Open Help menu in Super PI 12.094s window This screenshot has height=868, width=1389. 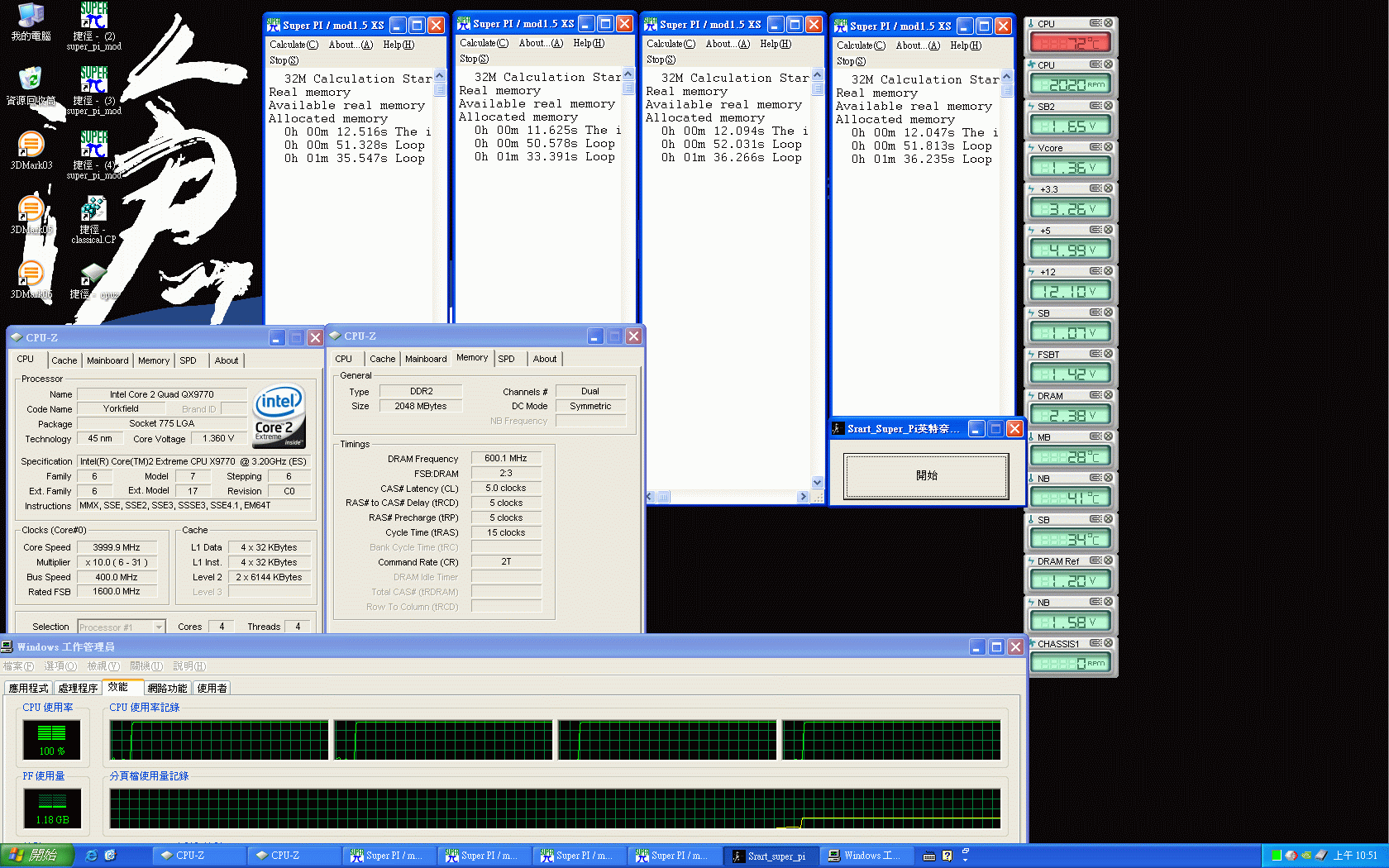coord(776,44)
